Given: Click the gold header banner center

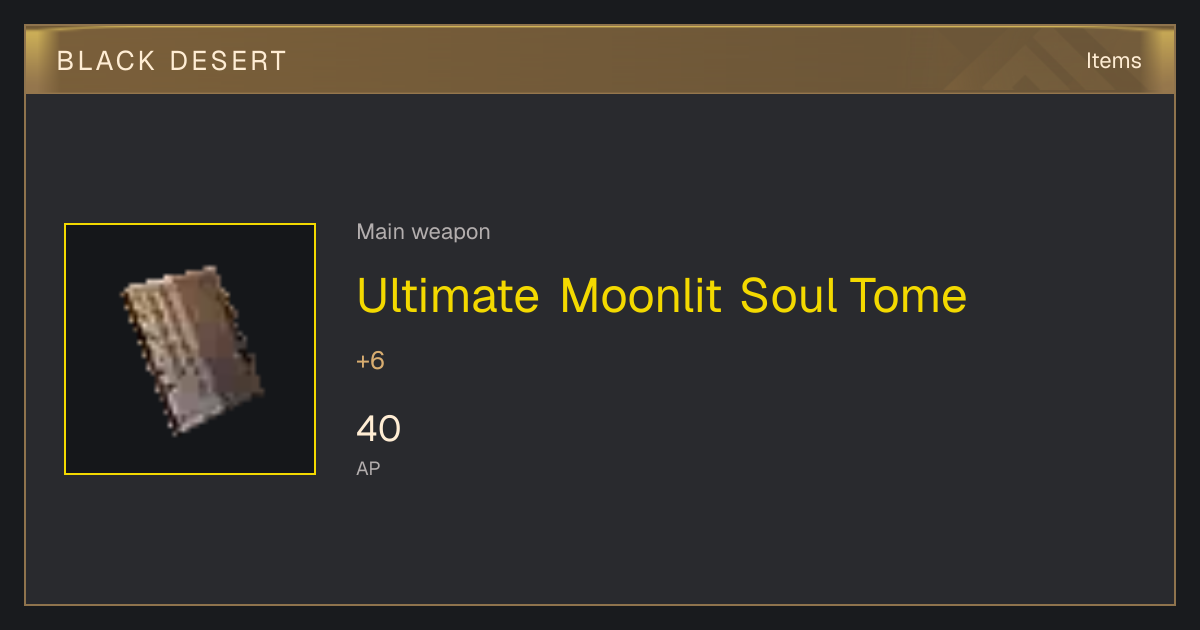Looking at the screenshot, I should (x=600, y=60).
